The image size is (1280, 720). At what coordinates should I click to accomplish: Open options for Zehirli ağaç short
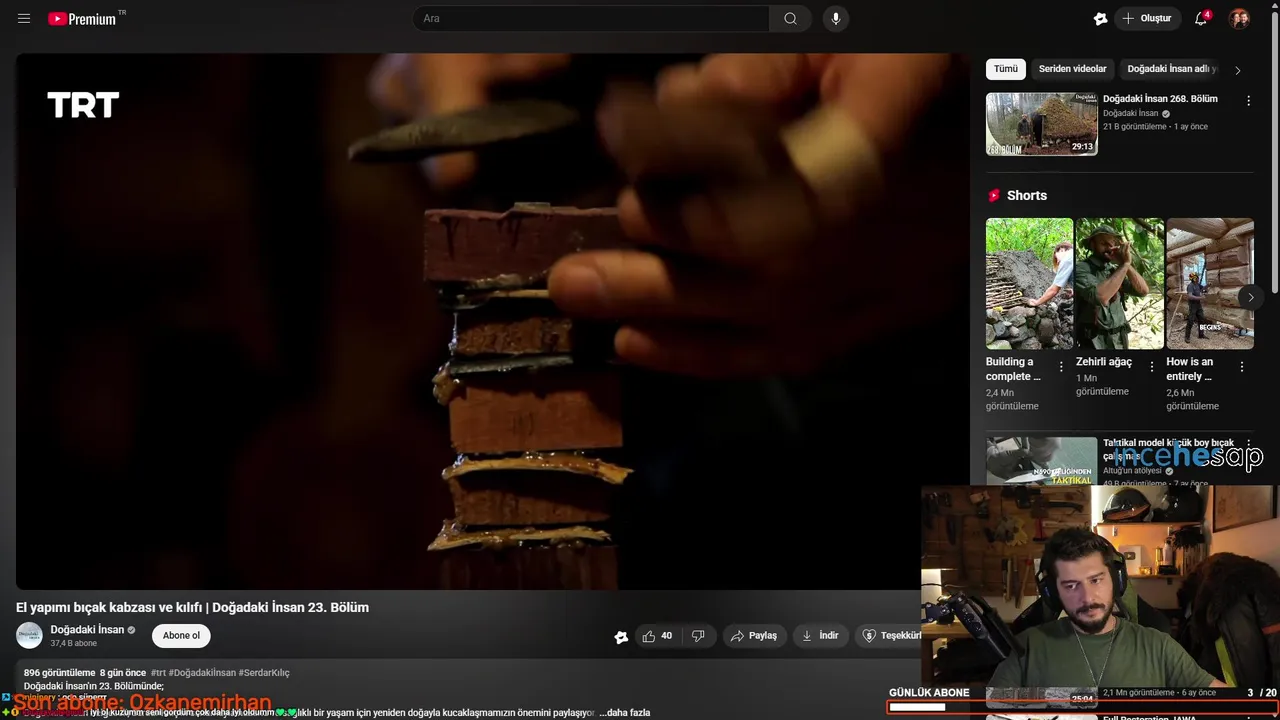[x=1151, y=367]
